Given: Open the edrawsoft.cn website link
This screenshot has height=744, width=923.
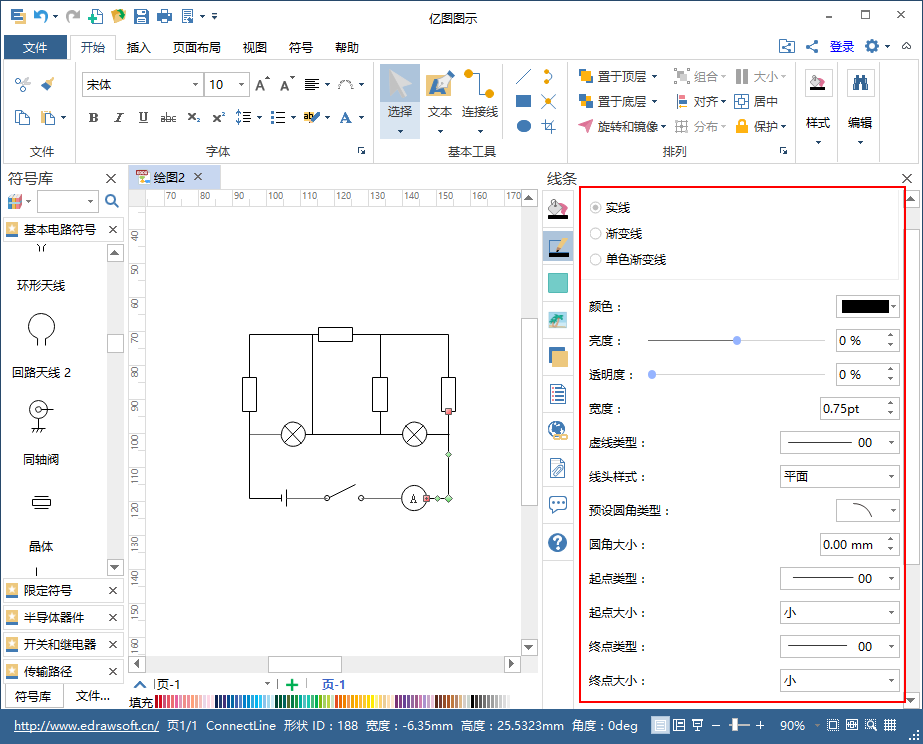Looking at the screenshot, I should click(87, 726).
